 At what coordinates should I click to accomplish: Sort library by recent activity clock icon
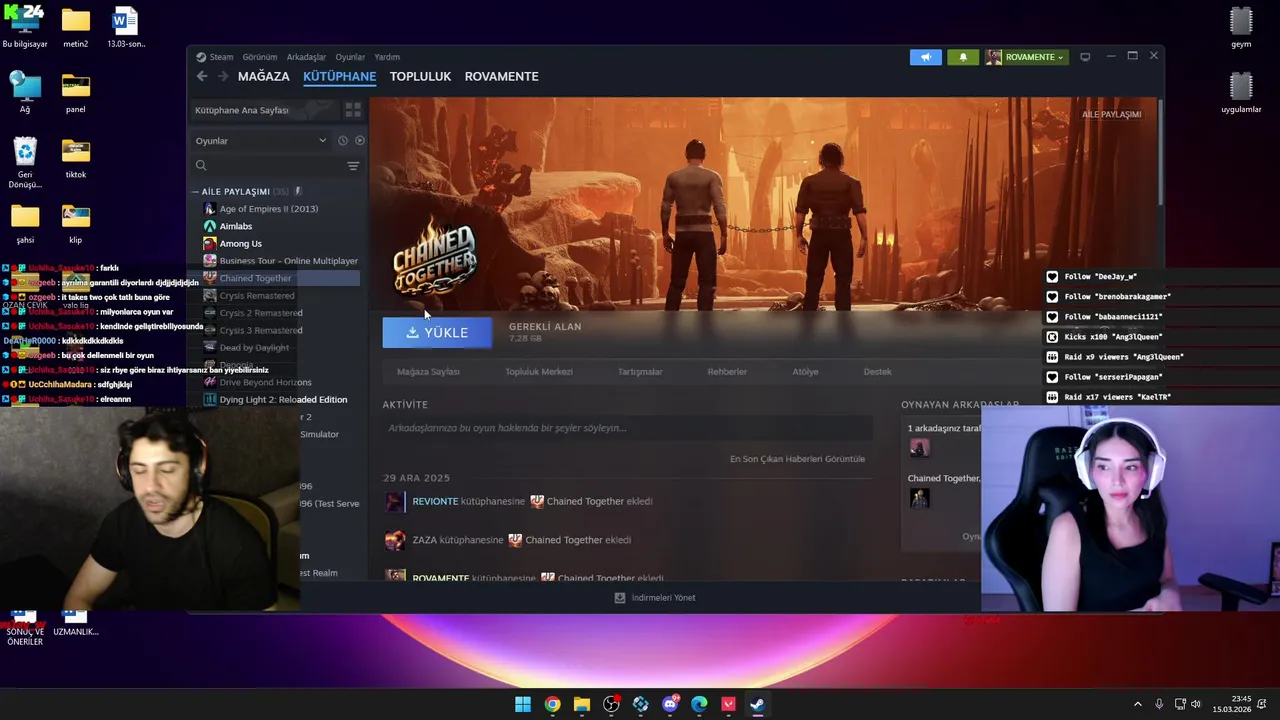(342, 141)
